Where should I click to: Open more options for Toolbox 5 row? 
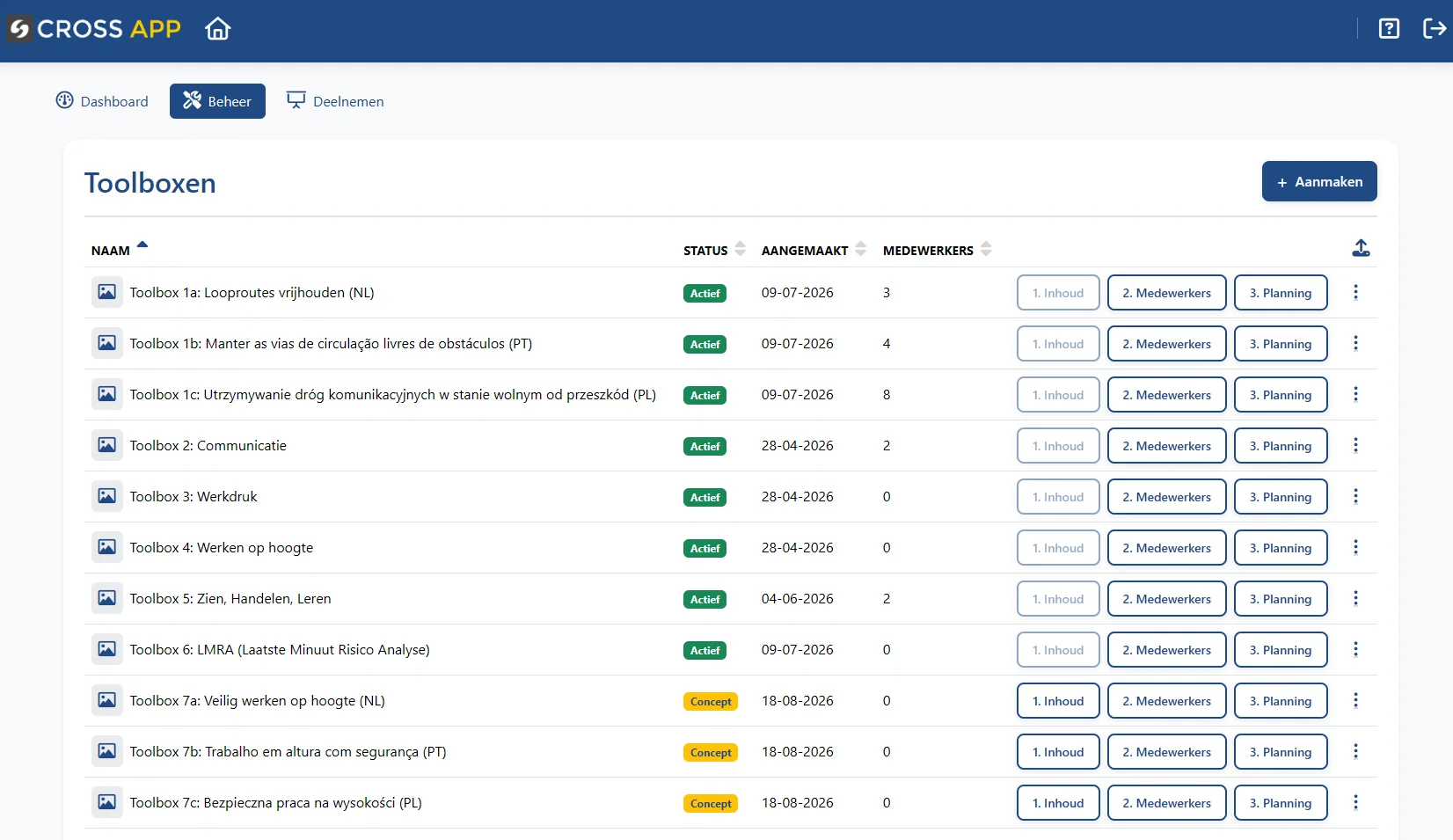pyautogui.click(x=1355, y=598)
